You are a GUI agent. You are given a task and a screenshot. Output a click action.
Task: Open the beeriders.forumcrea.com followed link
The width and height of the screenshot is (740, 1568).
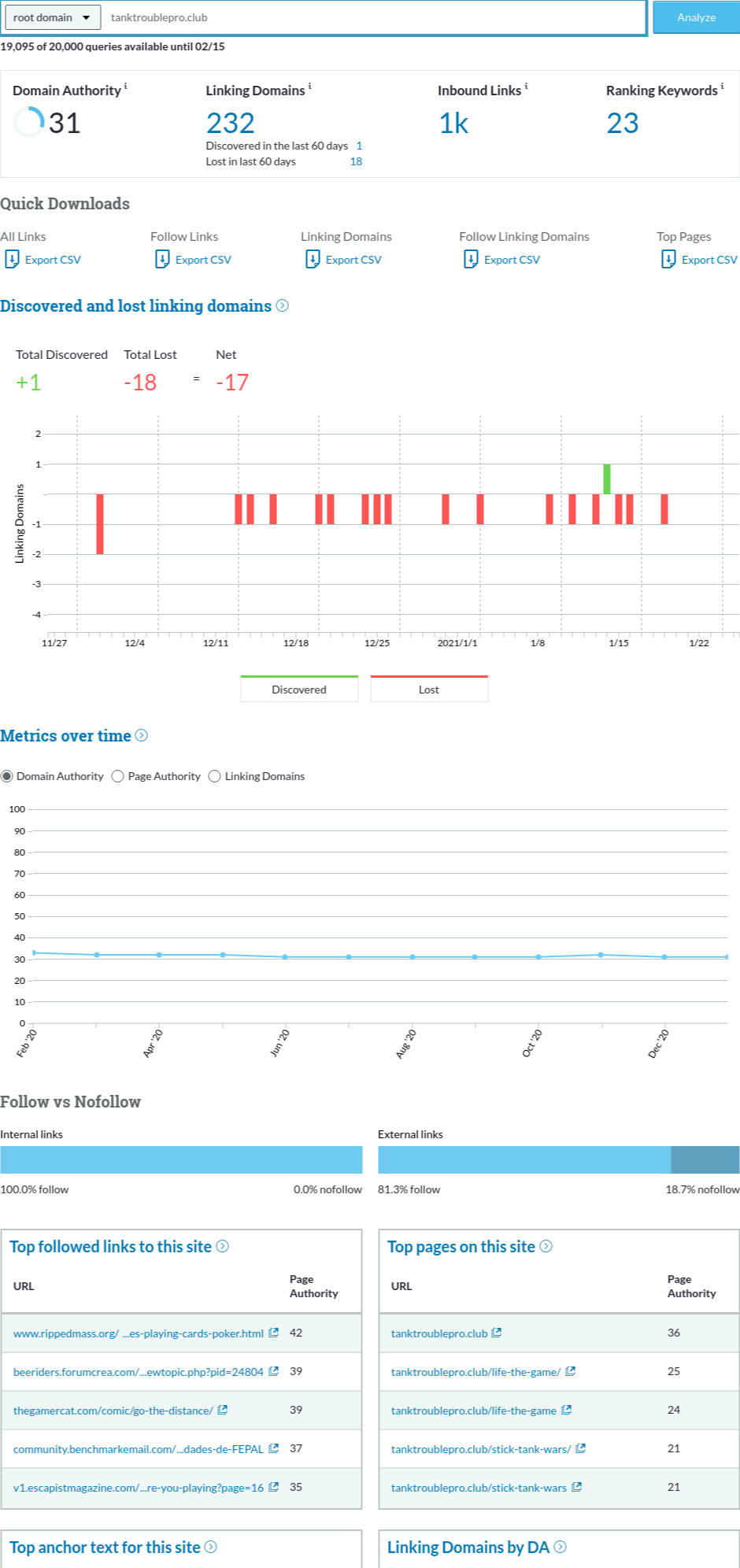pyautogui.click(x=138, y=1372)
